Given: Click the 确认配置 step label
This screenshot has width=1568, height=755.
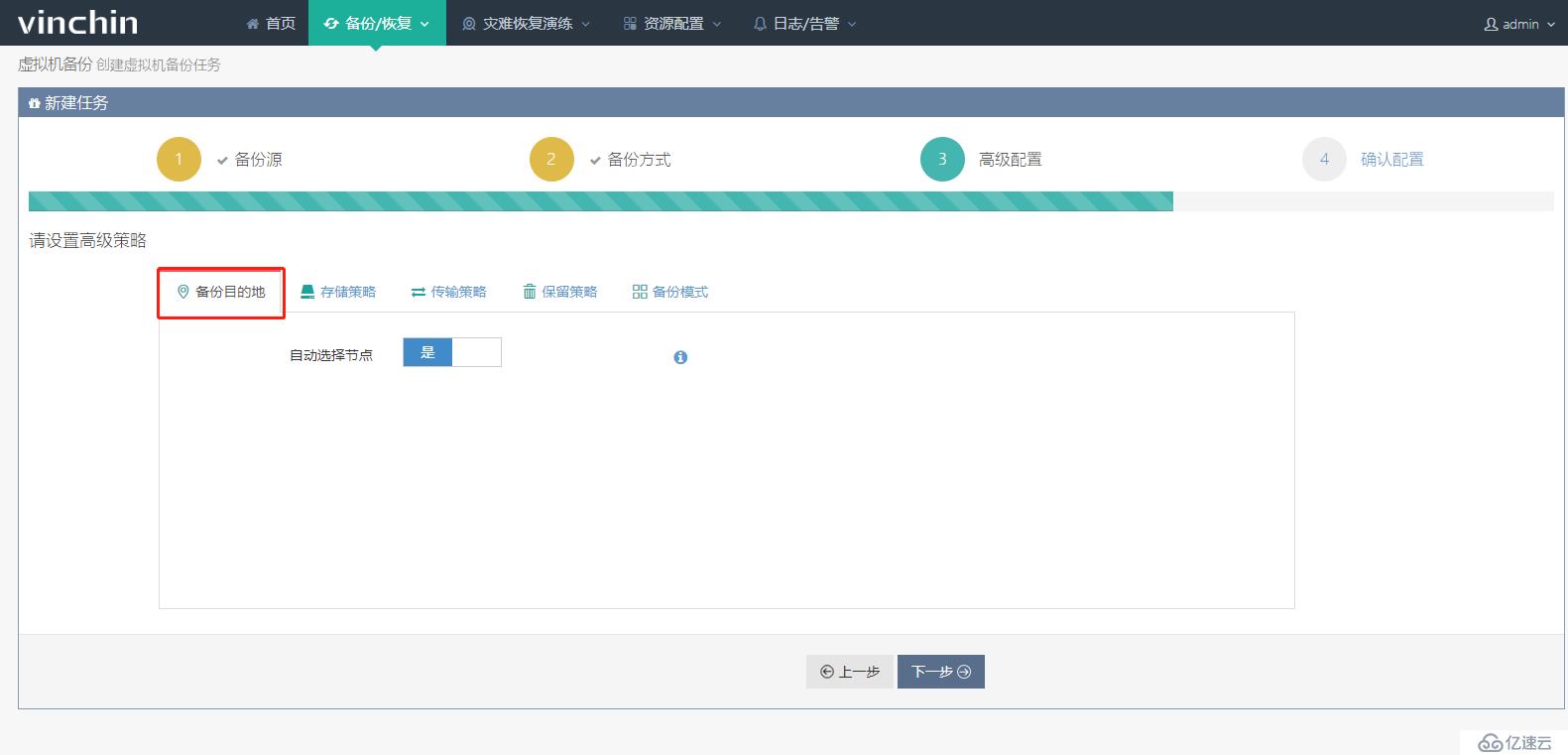Looking at the screenshot, I should tap(1392, 160).
